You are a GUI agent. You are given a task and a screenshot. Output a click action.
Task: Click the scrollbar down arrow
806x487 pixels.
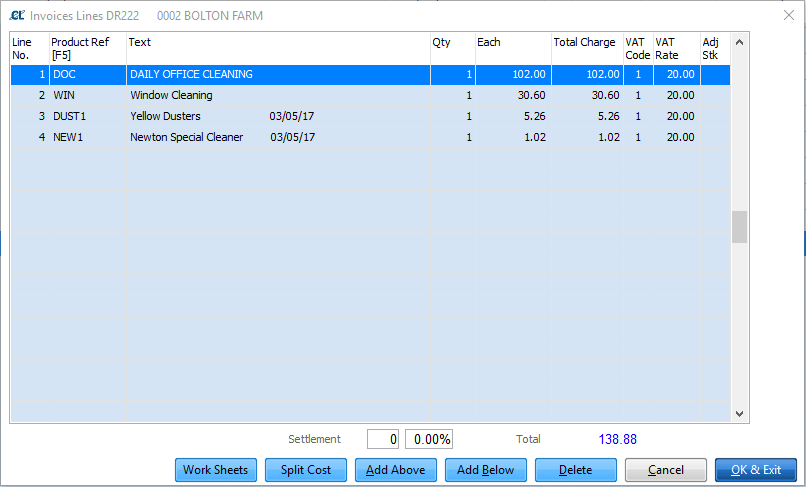pos(739,413)
